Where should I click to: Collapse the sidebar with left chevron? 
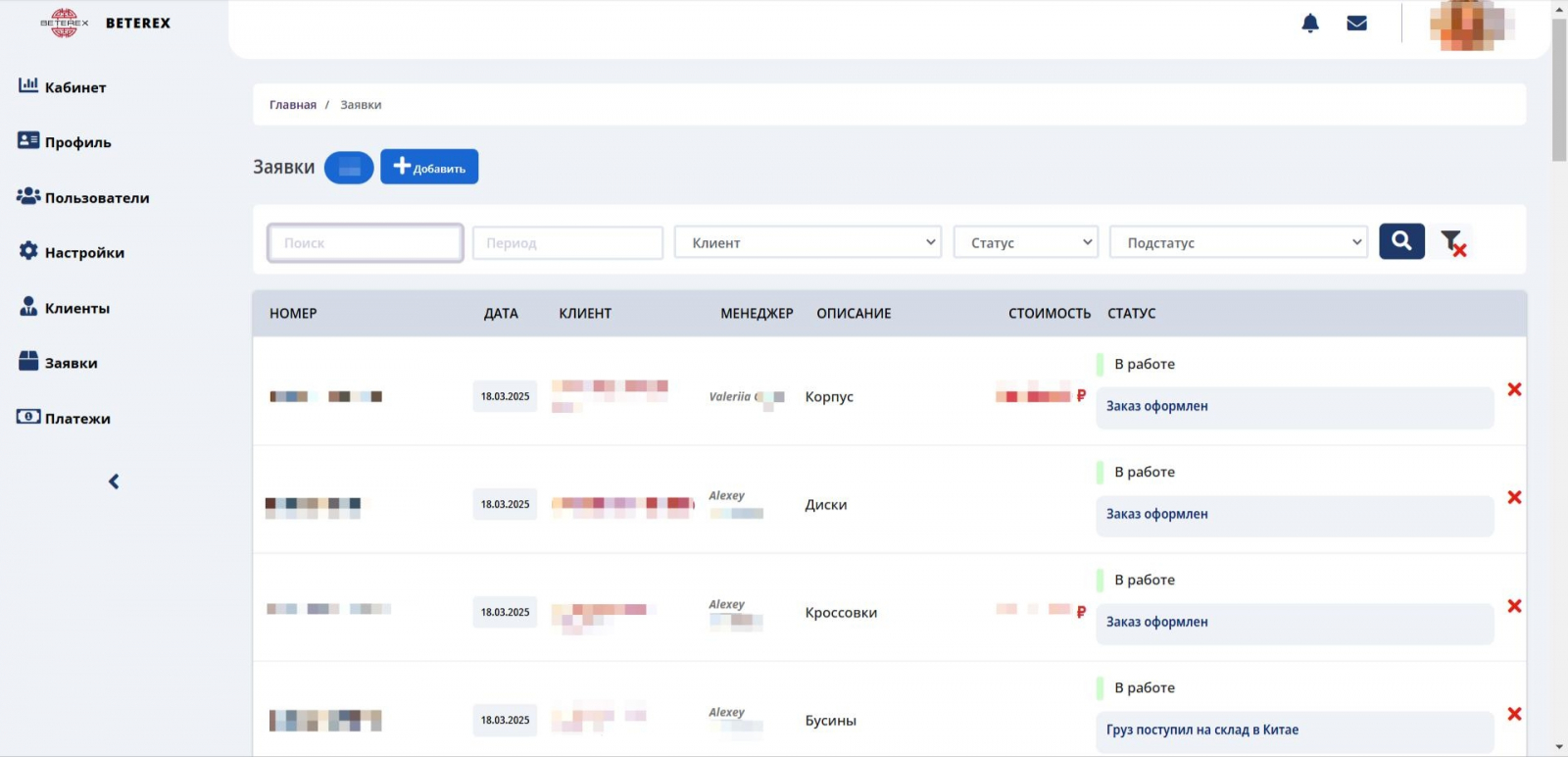coord(114,481)
